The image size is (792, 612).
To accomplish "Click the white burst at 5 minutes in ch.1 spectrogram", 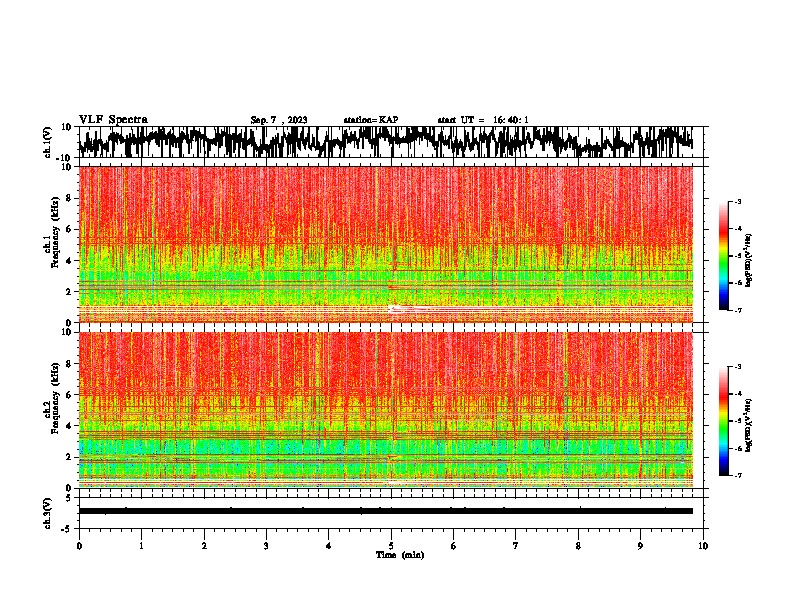I will (x=394, y=308).
